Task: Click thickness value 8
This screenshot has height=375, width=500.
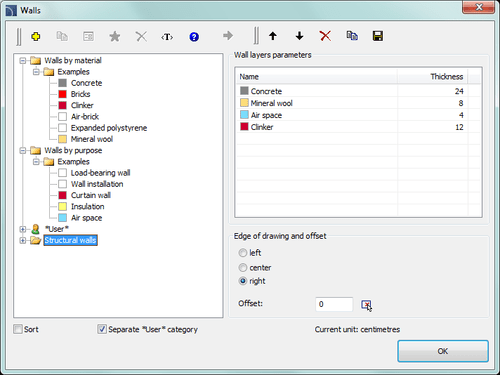Action: (461, 103)
